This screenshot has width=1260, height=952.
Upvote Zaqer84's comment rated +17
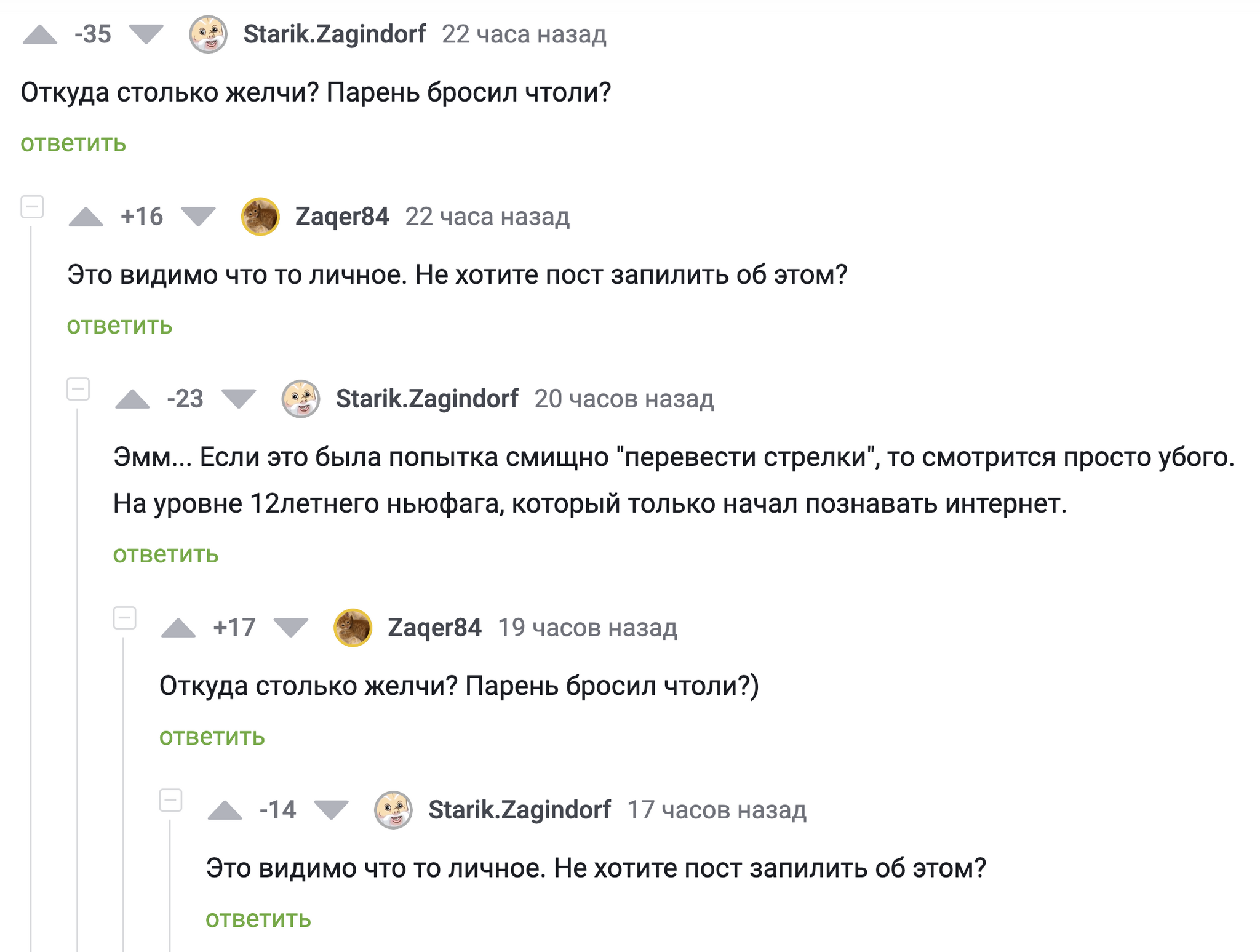(x=178, y=628)
